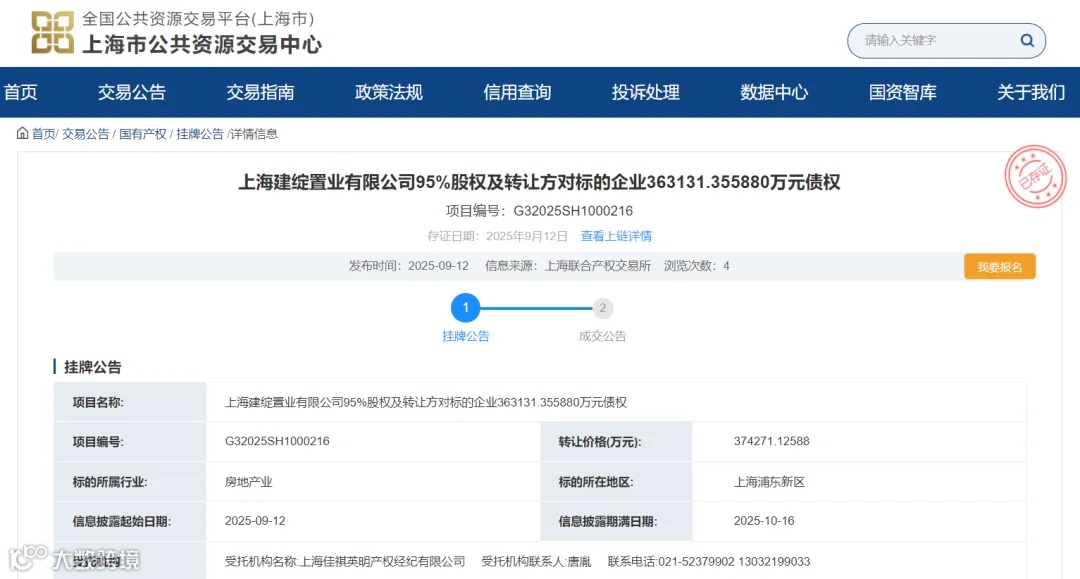Navigate to 挂牌公告 breadcrumb link
The image size is (1080, 579).
pyautogui.click(x=204, y=133)
